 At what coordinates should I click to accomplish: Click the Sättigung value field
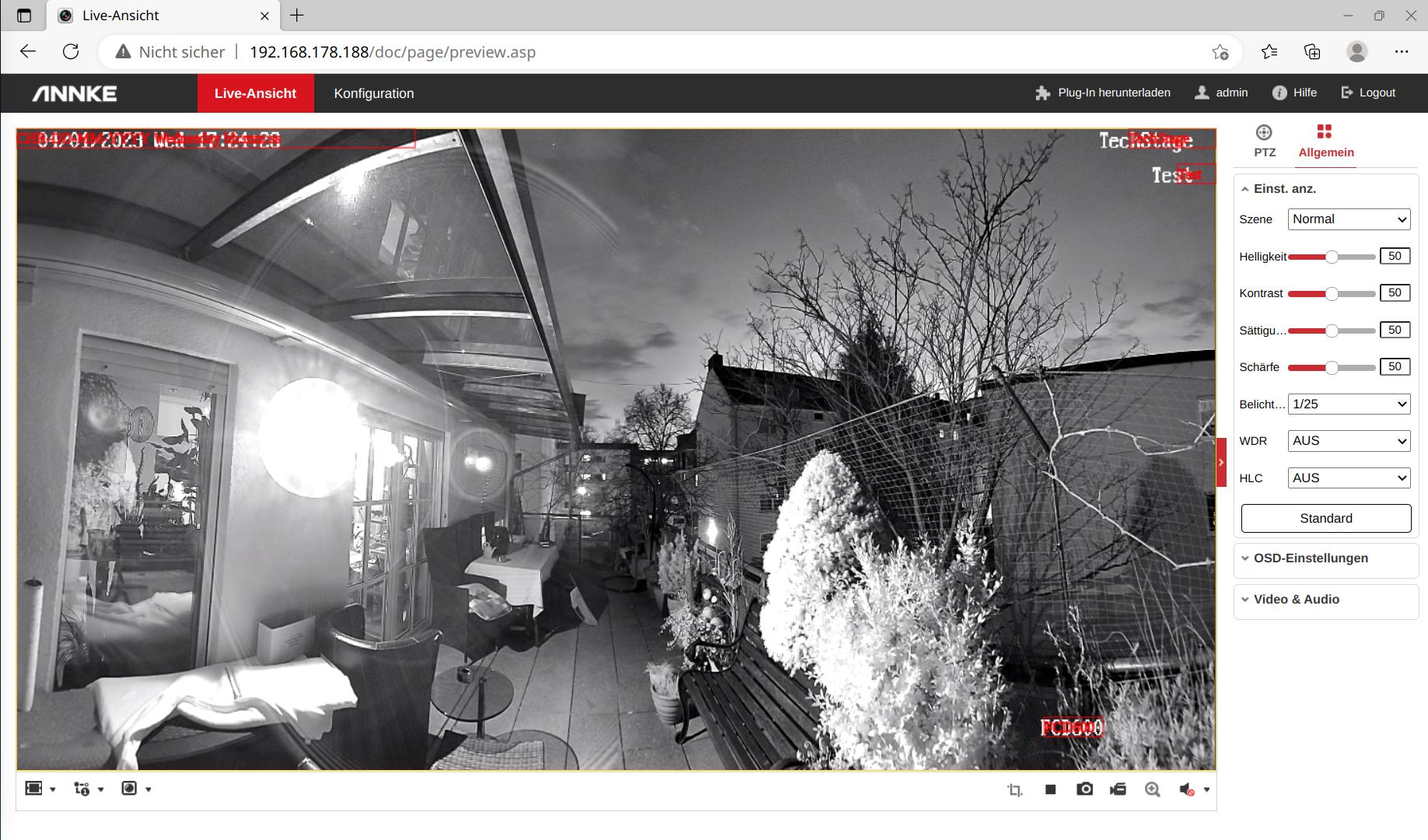1395,330
